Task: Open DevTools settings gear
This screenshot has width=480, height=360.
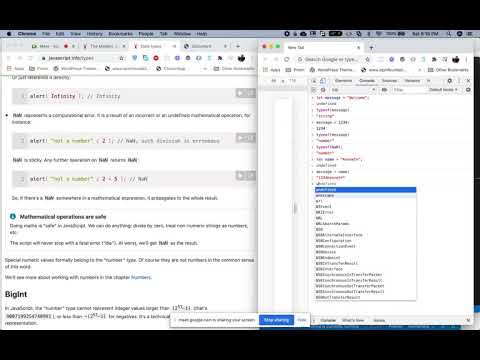Action: tap(449, 81)
